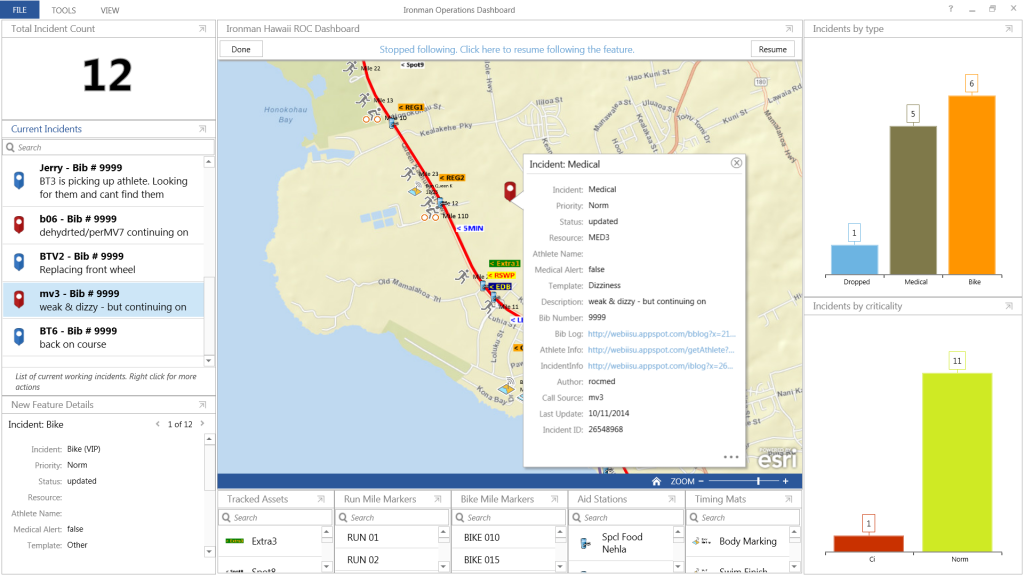Select the Body Marking timing mat
1024x576 pixels.
[x=739, y=541]
